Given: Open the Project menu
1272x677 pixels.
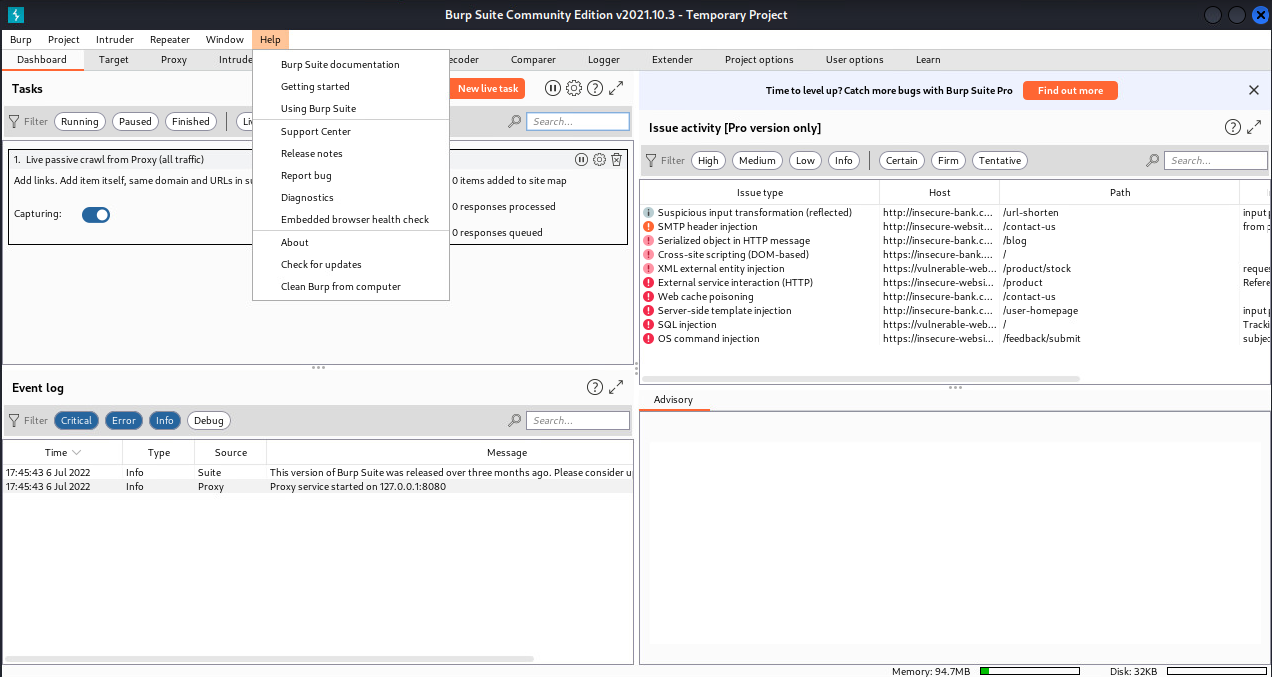Looking at the screenshot, I should click(x=64, y=40).
